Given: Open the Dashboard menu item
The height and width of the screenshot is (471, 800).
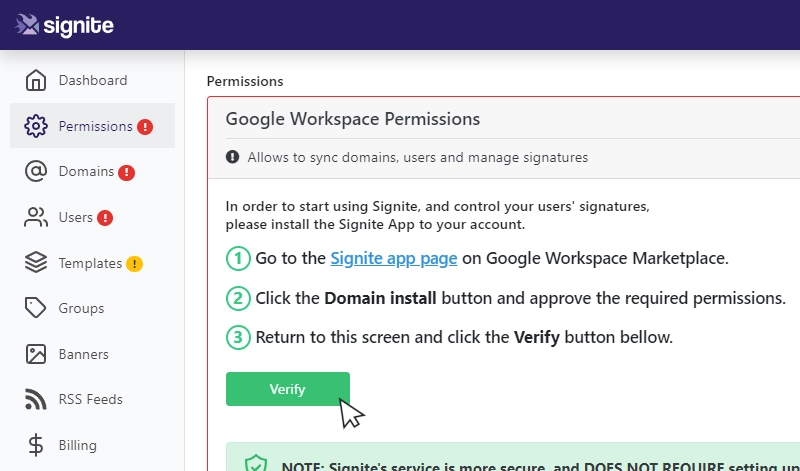Looking at the screenshot, I should (92, 80).
